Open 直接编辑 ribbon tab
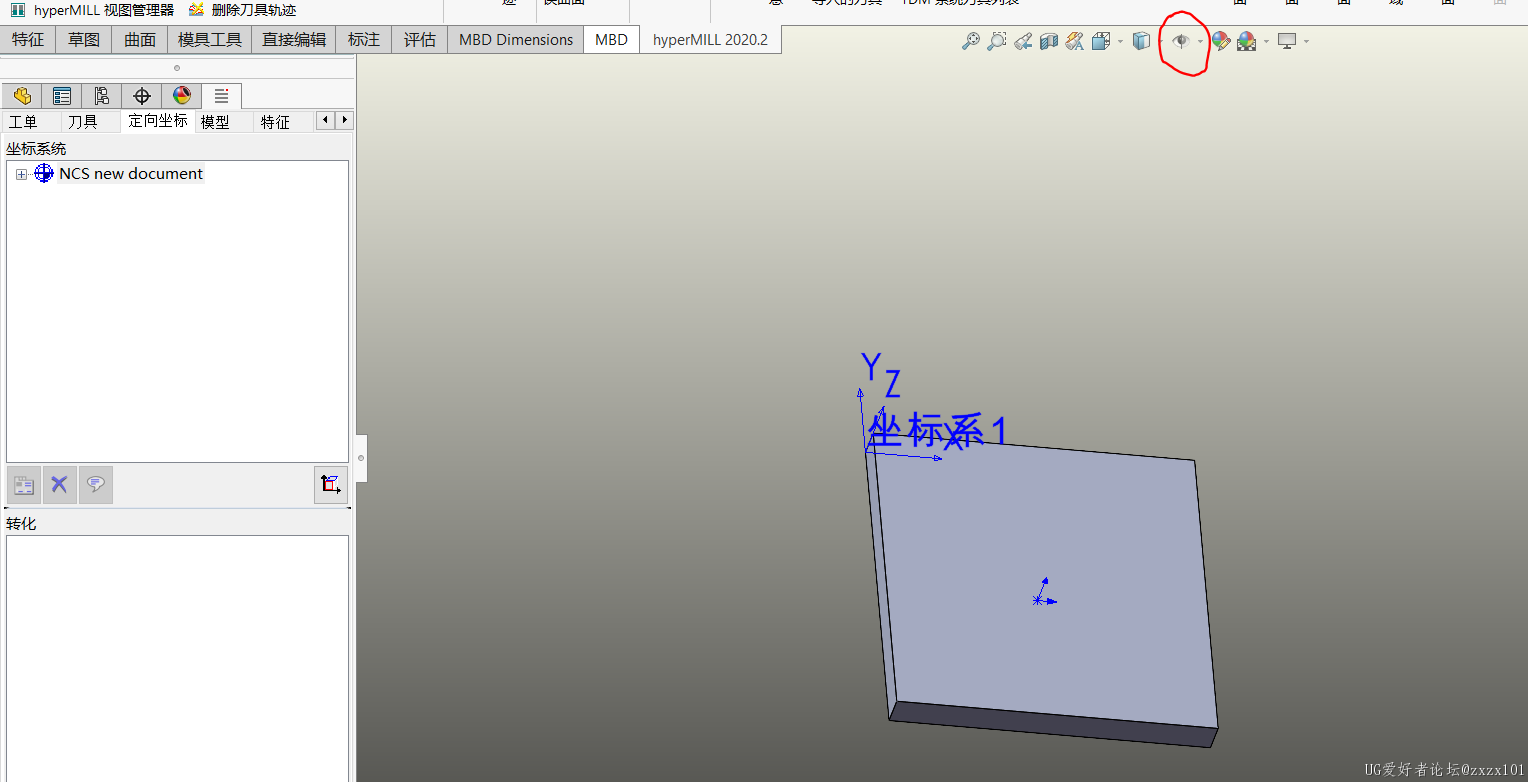This screenshot has width=1528, height=782. (294, 40)
